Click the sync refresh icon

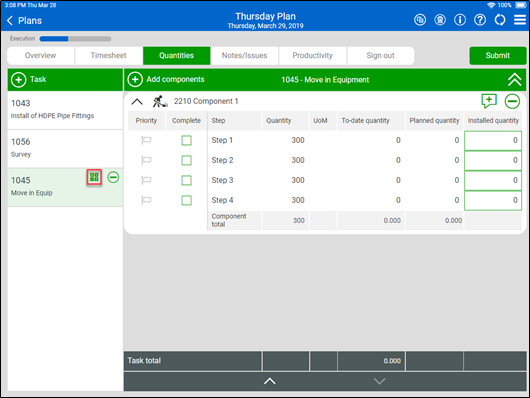(500, 20)
